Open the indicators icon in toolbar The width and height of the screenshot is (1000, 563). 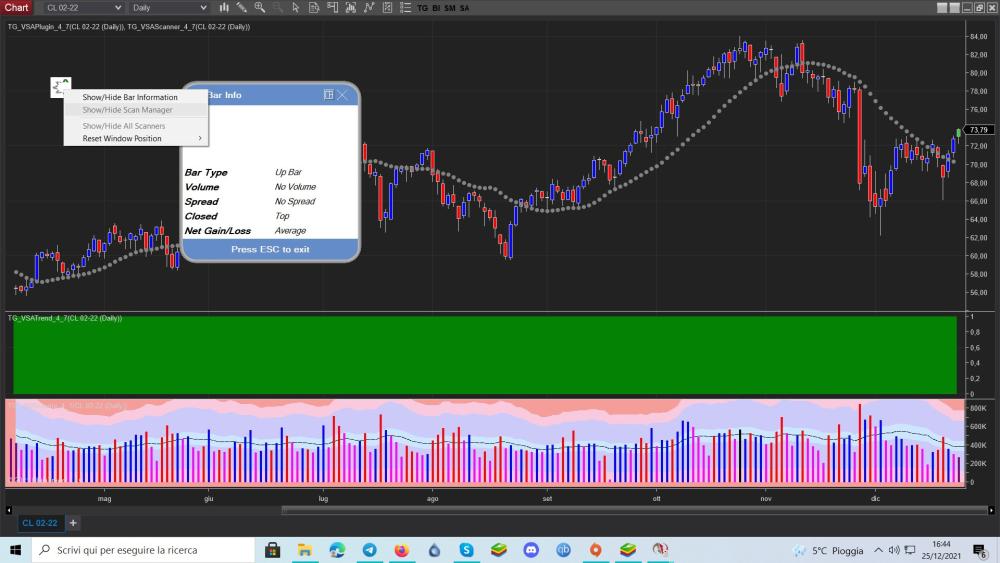click(369, 8)
